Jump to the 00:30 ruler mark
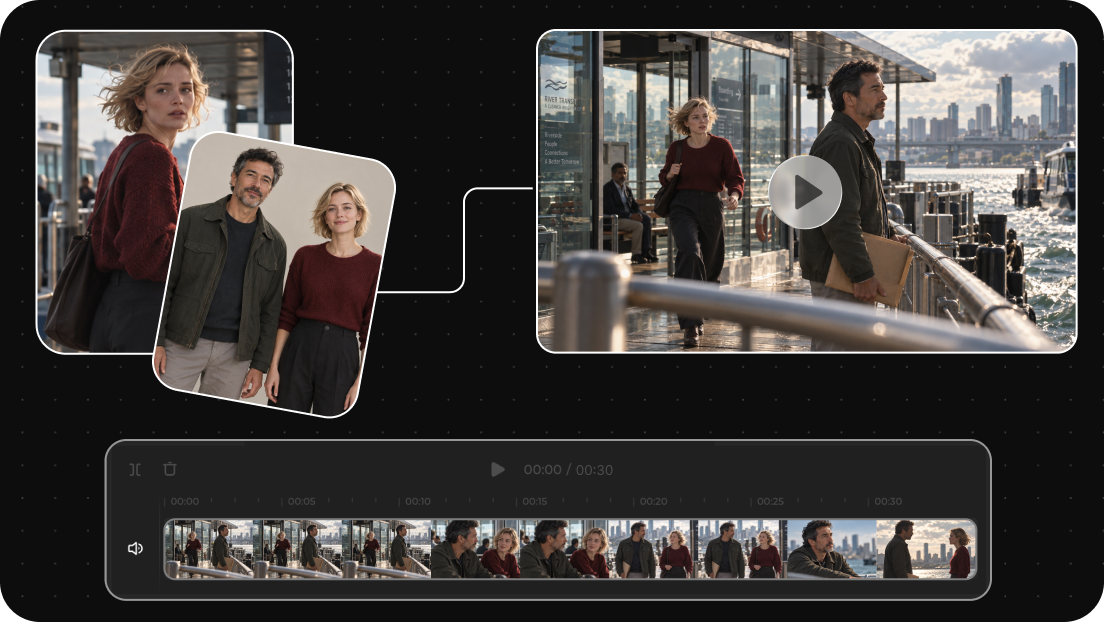 coord(888,502)
